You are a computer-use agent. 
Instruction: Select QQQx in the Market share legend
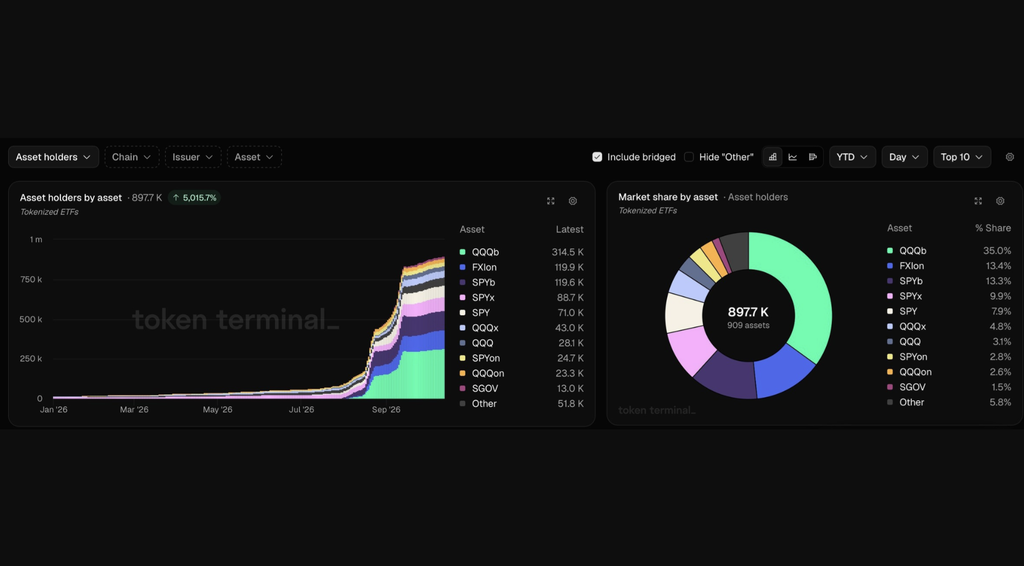coord(912,326)
